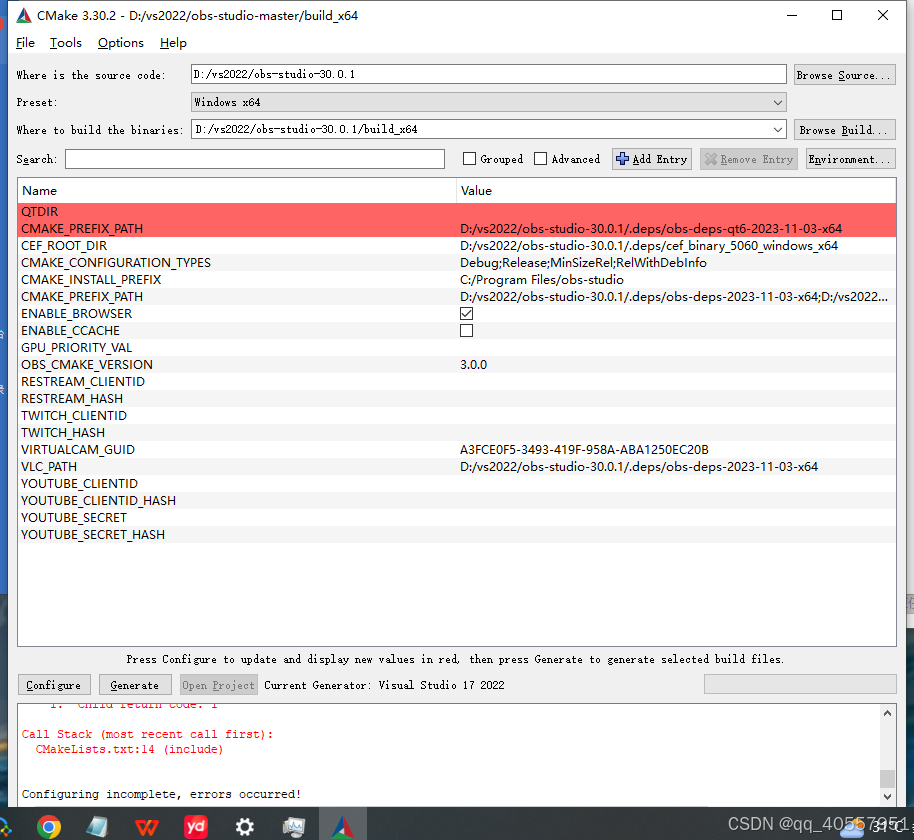Click the Generate button
Screen dimensions: 914x840
[135, 685]
